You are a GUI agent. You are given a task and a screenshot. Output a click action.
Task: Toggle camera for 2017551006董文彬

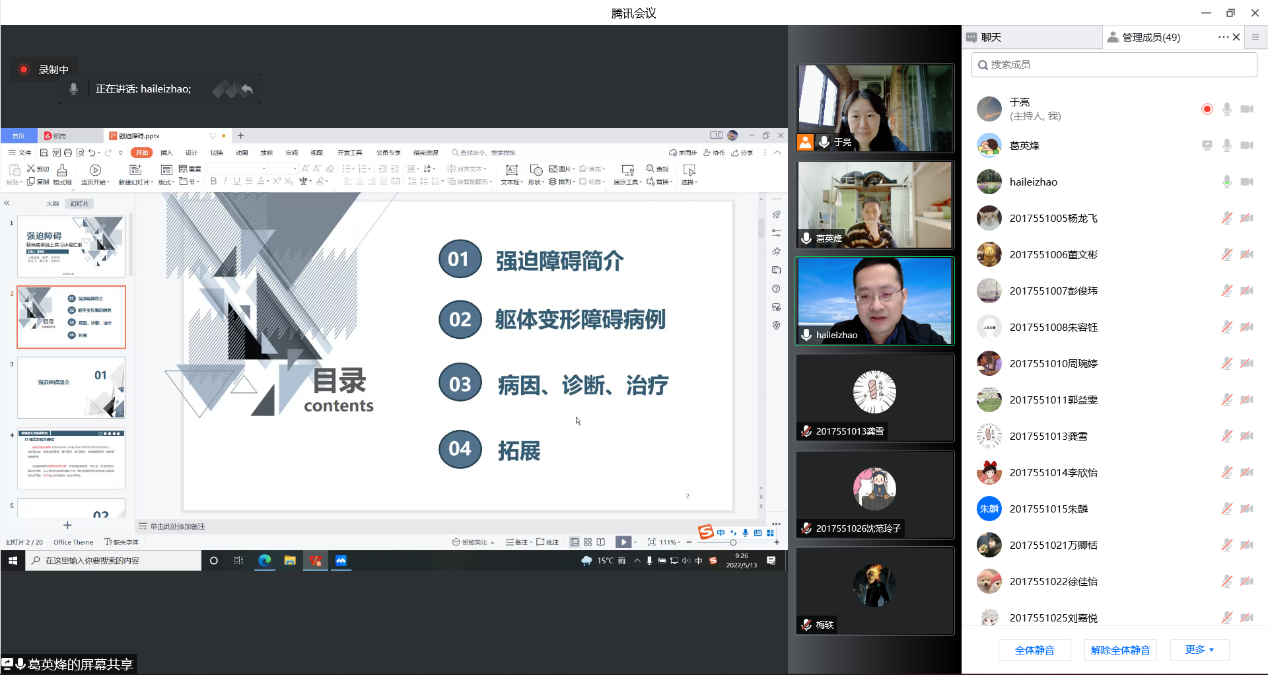[1246, 254]
